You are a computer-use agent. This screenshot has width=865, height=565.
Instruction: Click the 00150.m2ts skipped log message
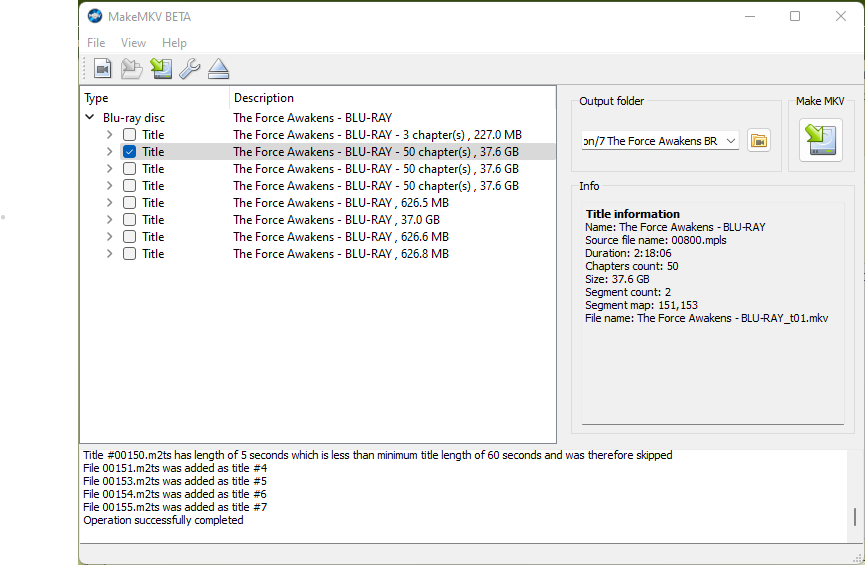(x=378, y=455)
